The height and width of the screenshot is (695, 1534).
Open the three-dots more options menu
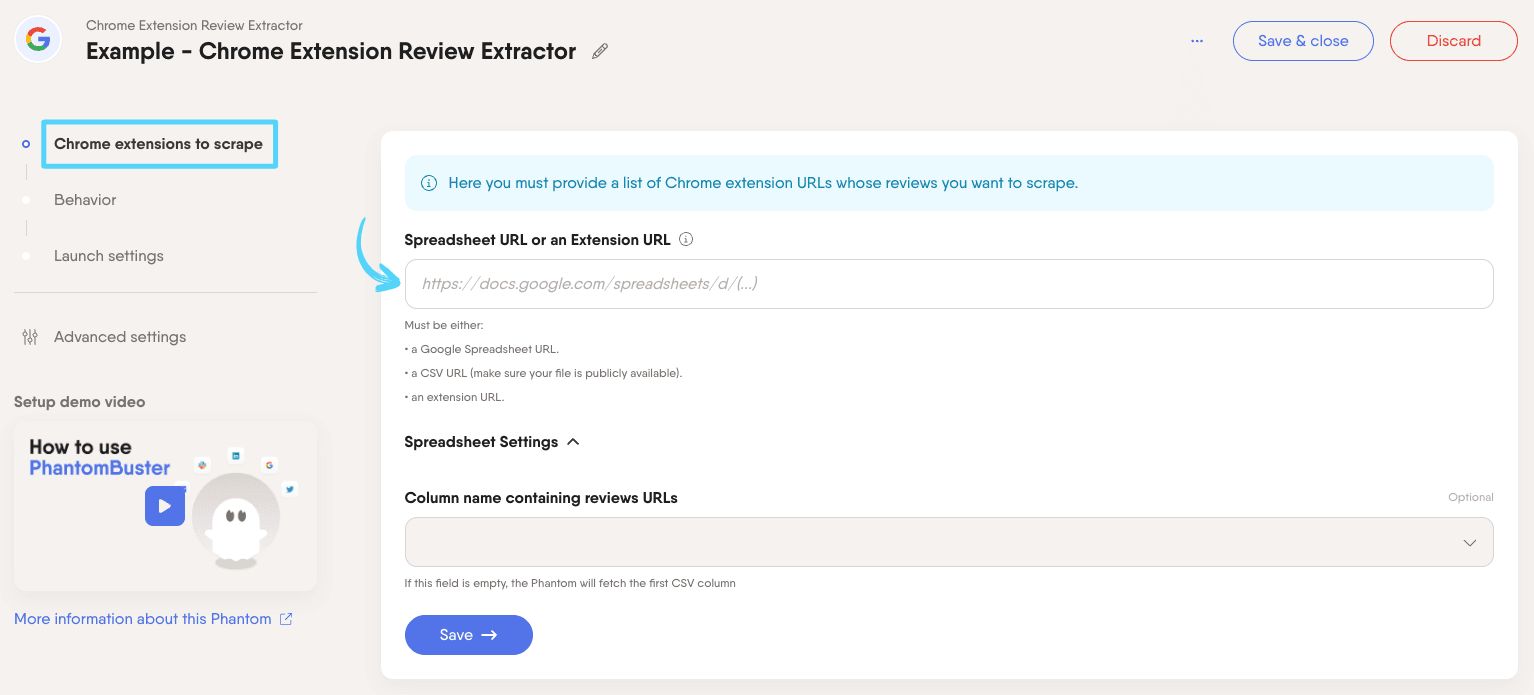click(1197, 41)
